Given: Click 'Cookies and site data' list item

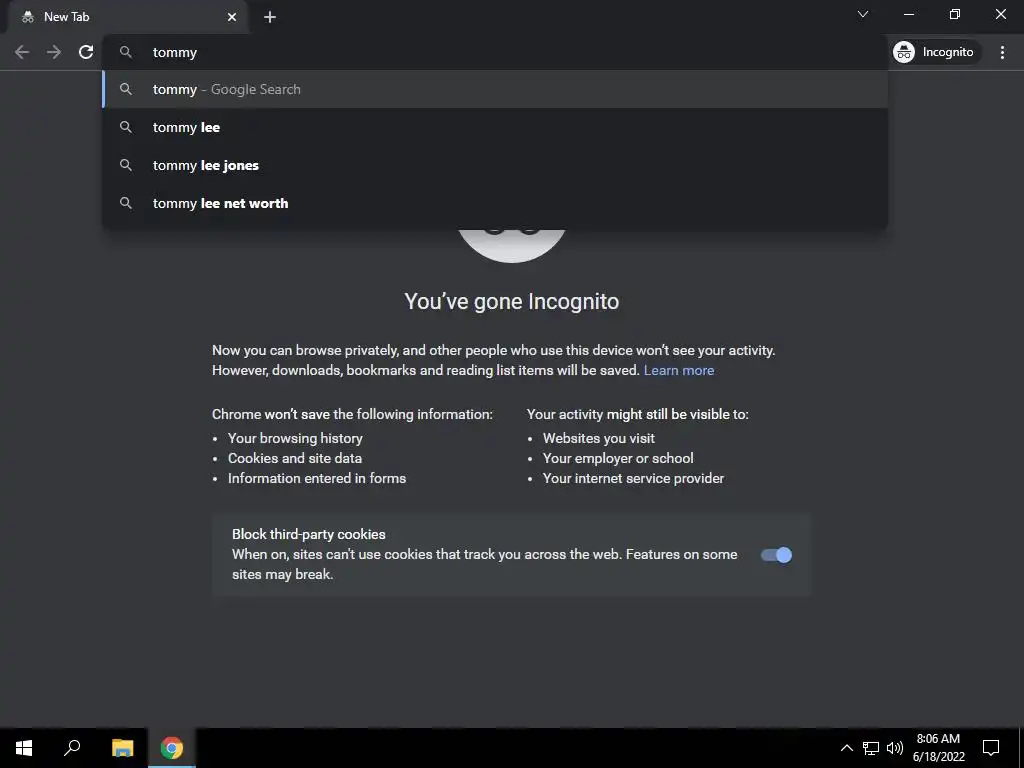Looking at the screenshot, I should (295, 458).
